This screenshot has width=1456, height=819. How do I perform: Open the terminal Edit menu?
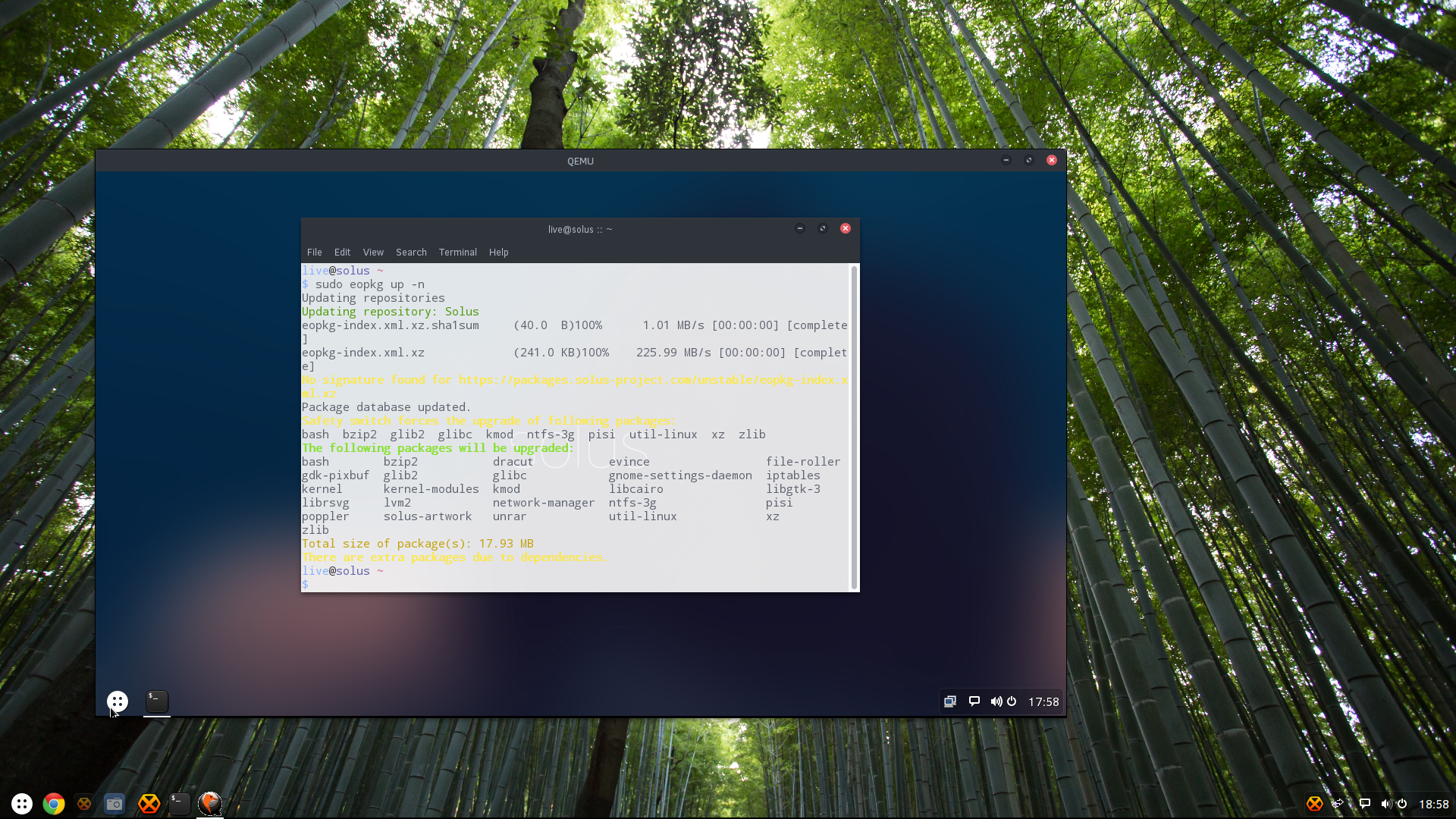pos(342,253)
